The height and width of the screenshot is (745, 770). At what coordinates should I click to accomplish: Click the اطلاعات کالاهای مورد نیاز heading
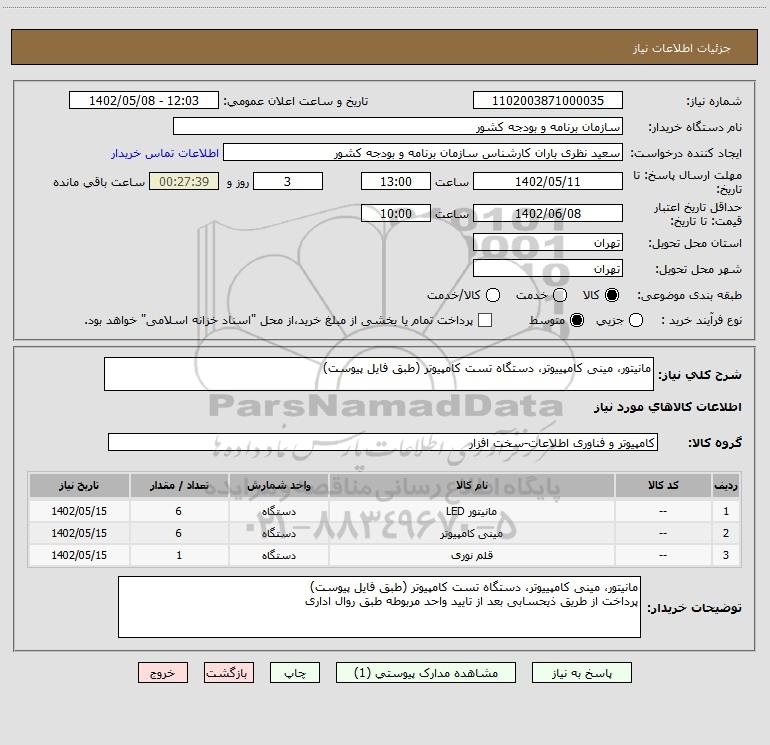point(667,407)
